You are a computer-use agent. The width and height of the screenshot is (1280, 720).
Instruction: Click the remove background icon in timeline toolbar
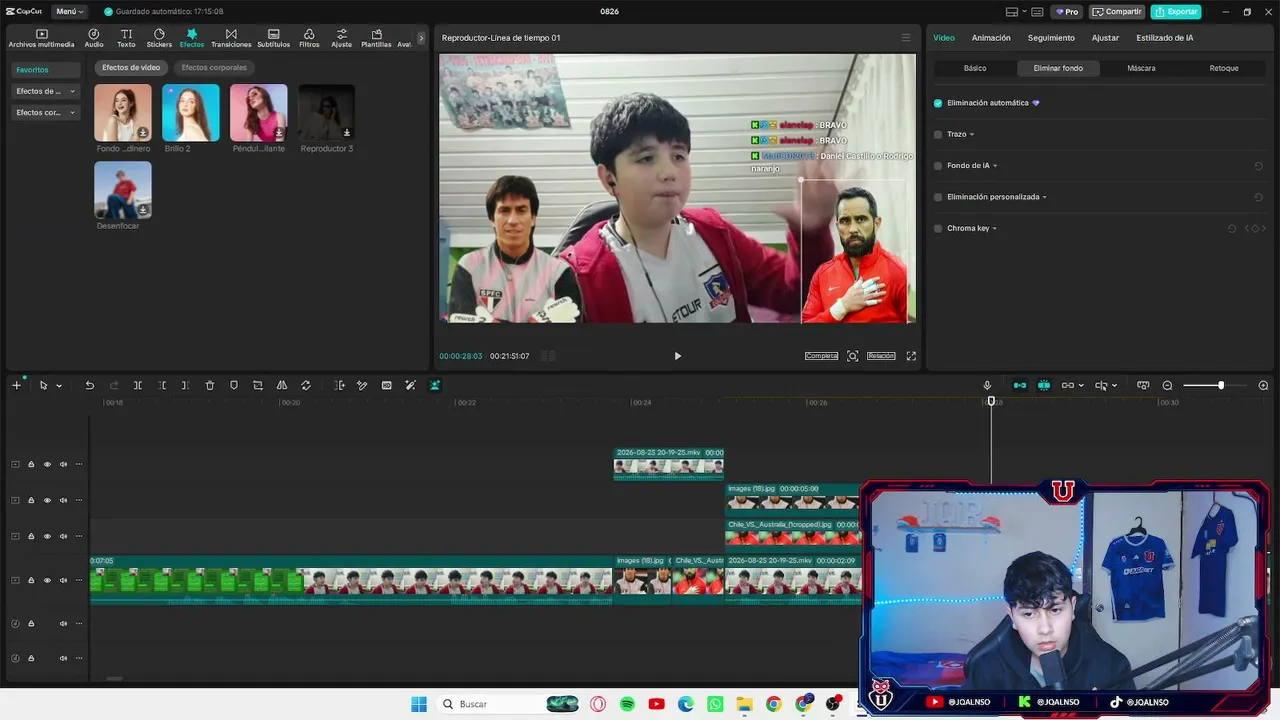(435, 385)
